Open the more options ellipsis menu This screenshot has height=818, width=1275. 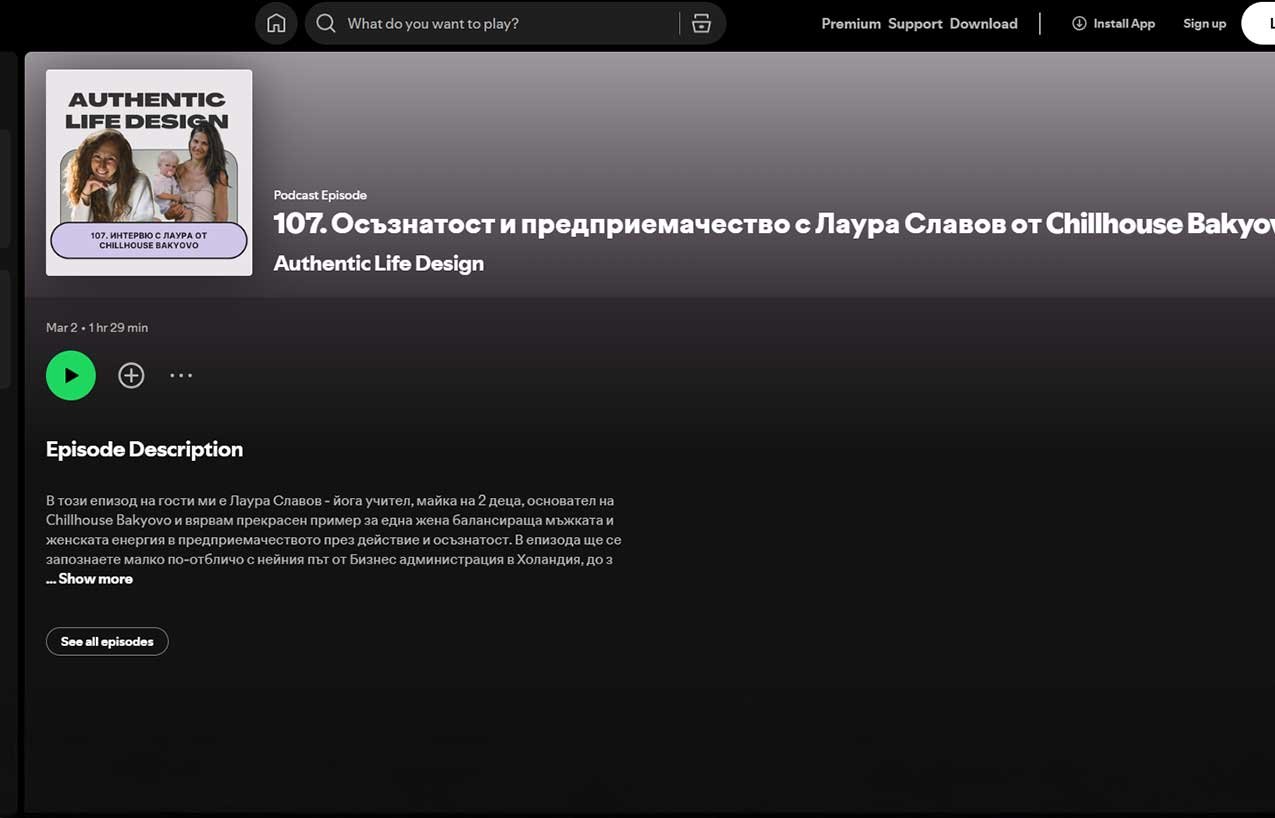pos(181,374)
